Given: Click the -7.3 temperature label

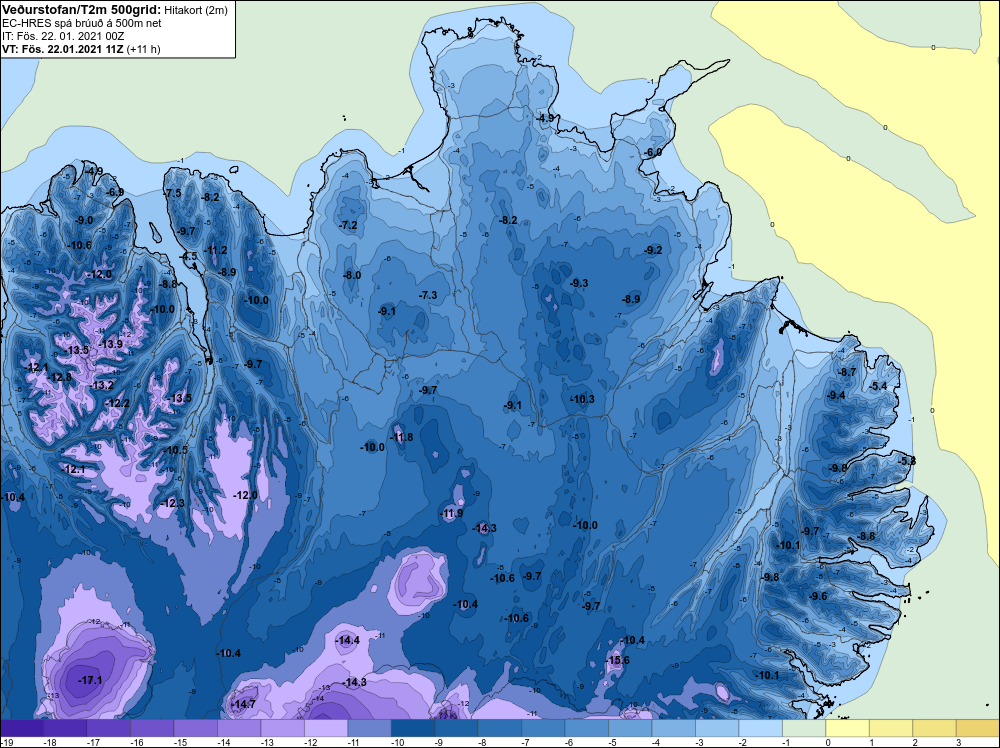Looking at the screenshot, I should tap(428, 295).
